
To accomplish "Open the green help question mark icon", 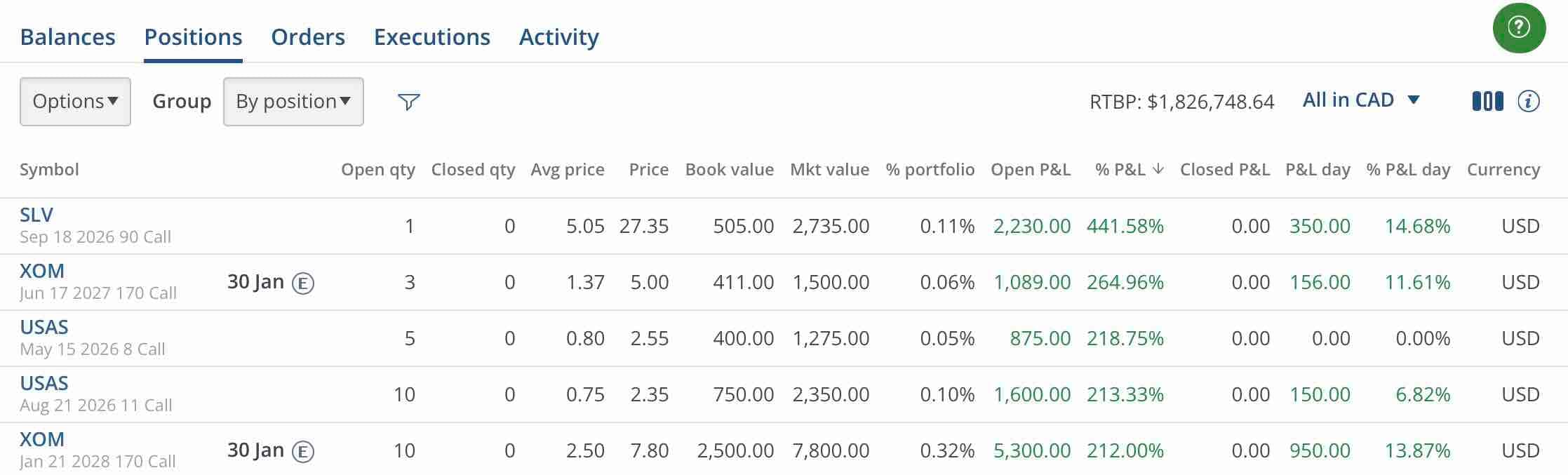I will [1519, 27].
